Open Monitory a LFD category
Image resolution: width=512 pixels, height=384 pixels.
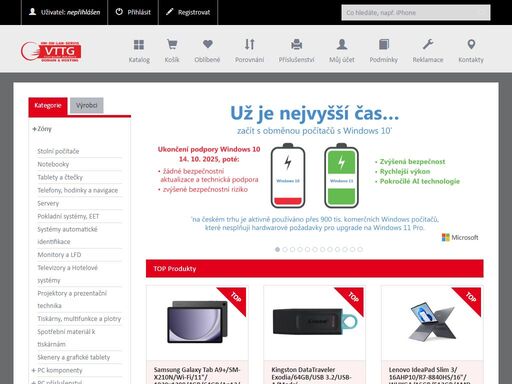coord(59,255)
